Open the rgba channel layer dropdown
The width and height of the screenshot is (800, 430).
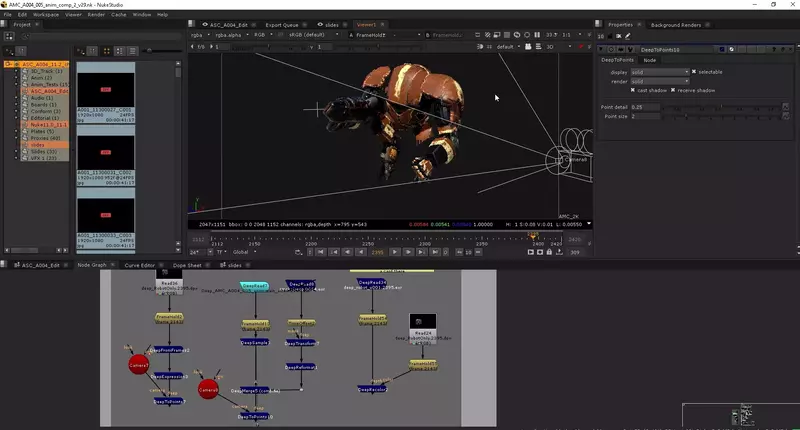199,35
